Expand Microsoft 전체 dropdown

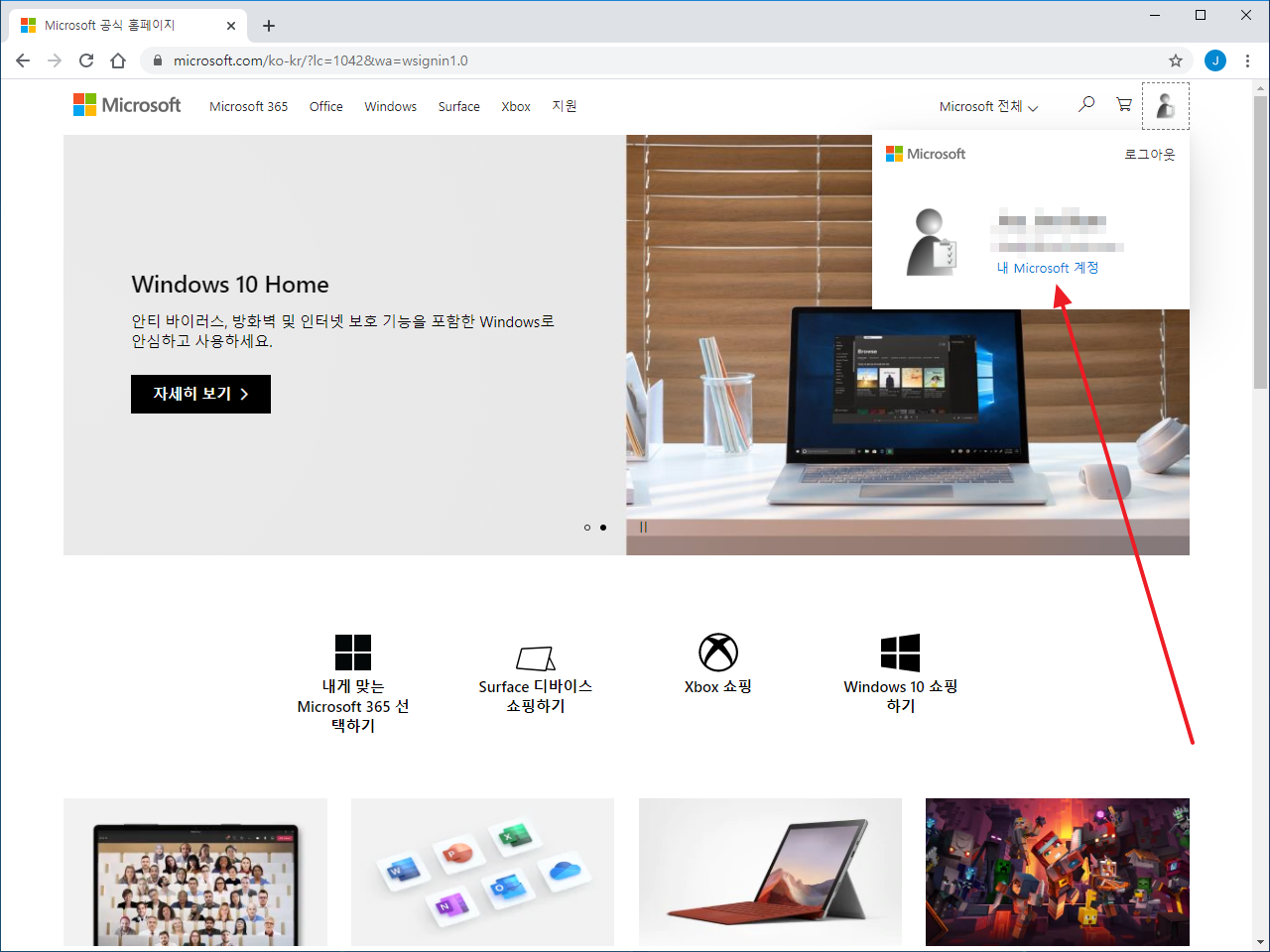click(988, 106)
